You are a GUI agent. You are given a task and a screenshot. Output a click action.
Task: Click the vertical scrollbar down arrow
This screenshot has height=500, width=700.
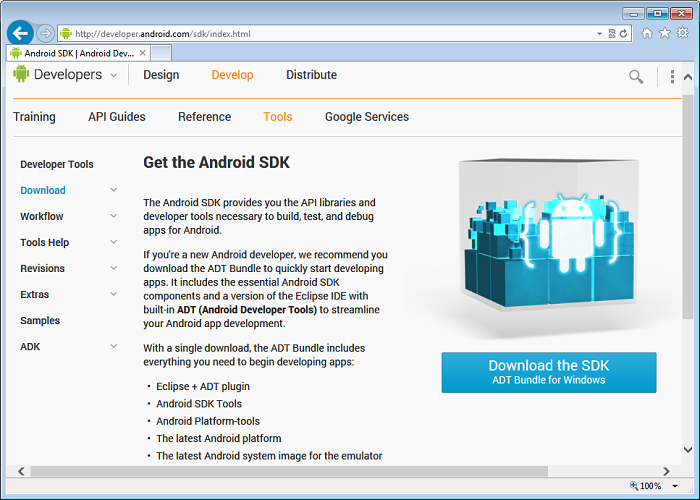tap(688, 450)
